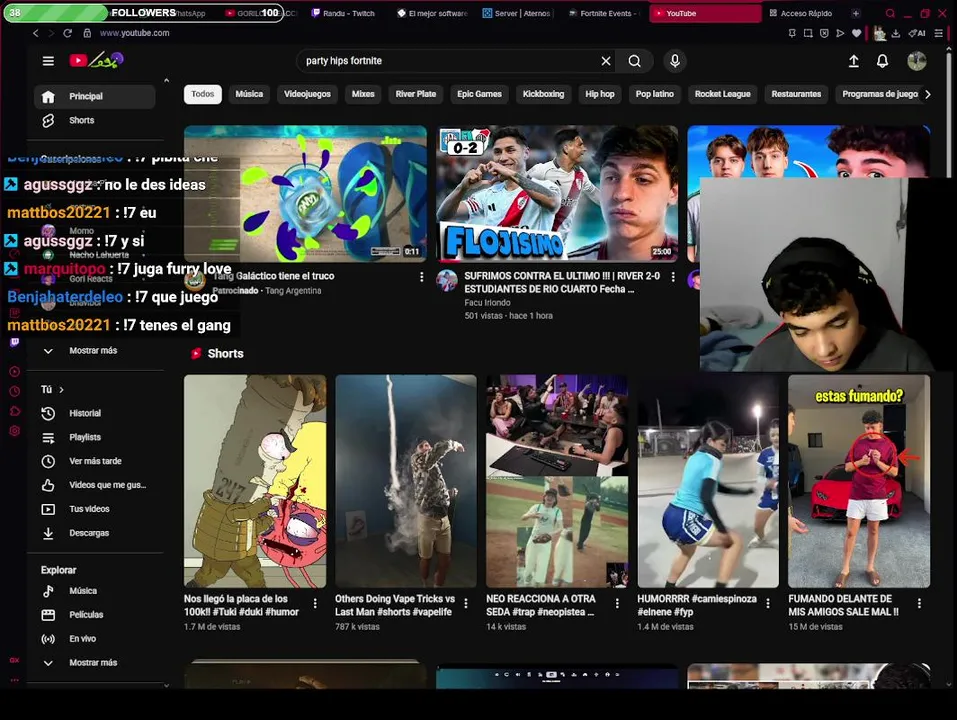Select the Hip hop filter chip
Viewport: 957px width, 720px height.
point(600,94)
